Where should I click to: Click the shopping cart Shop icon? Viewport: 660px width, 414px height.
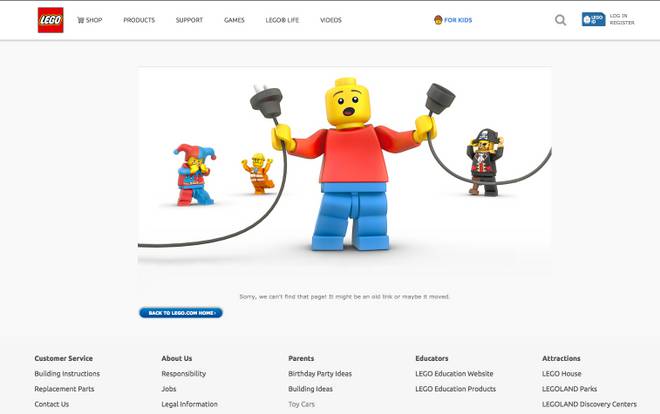[x=81, y=20]
